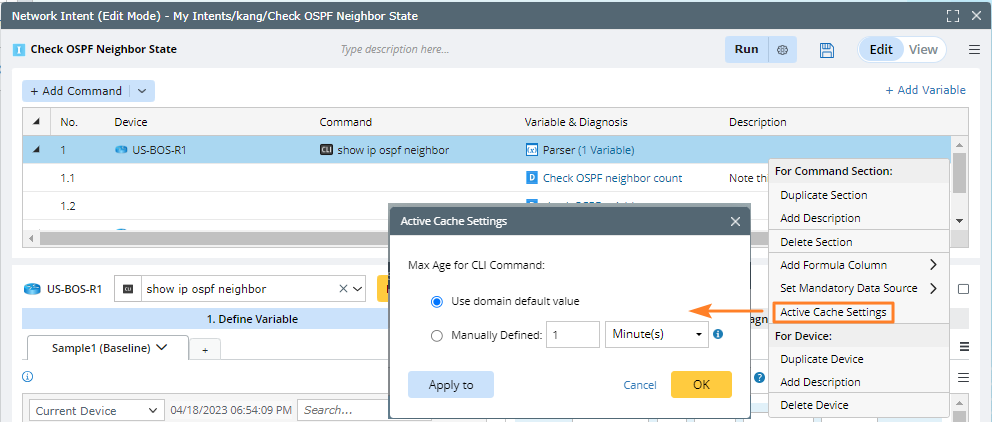992x422 pixels.
Task: Click the US-BOS-R1 device icon in table
Action: (121, 150)
